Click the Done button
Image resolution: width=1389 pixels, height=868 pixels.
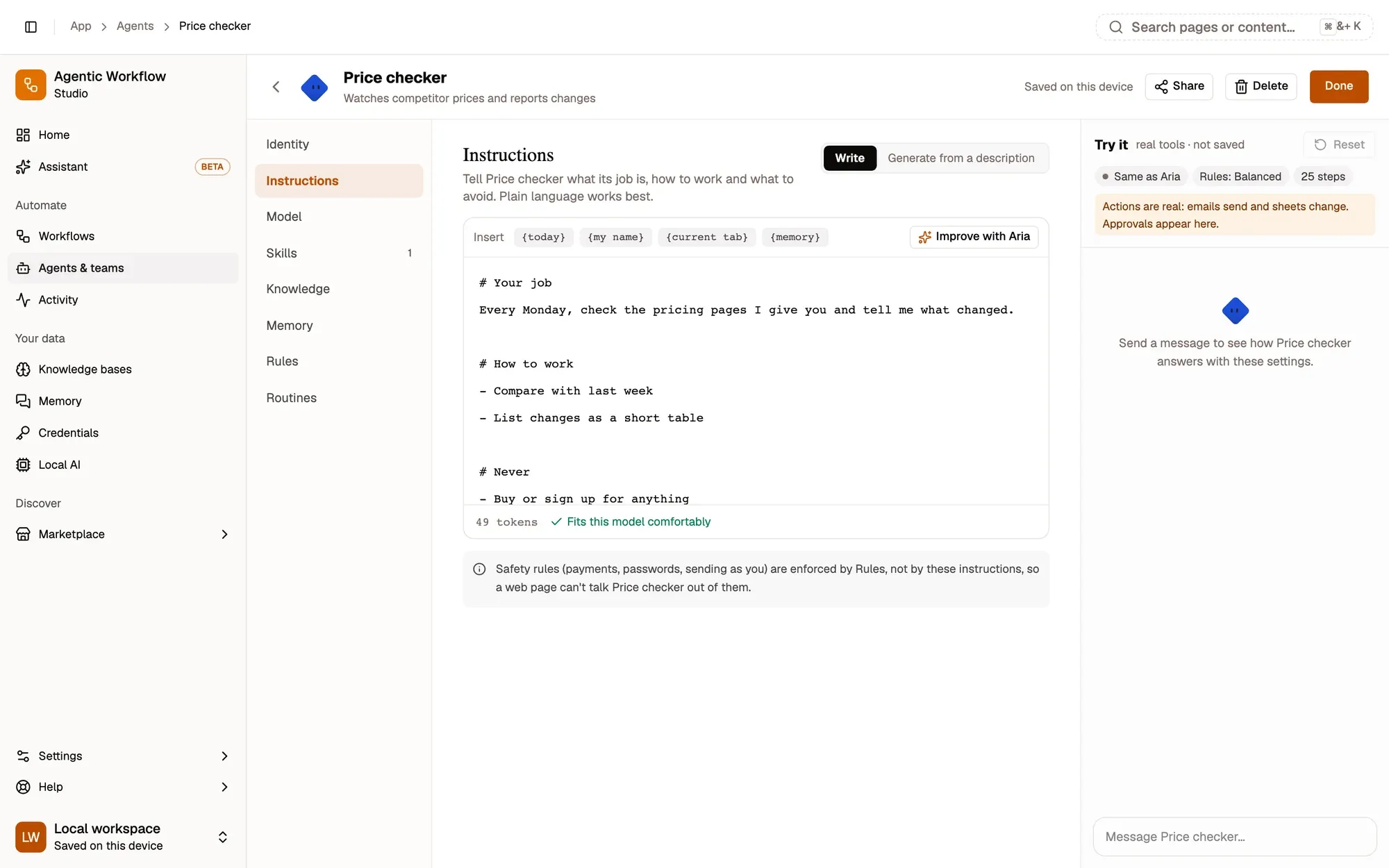pos(1338,86)
